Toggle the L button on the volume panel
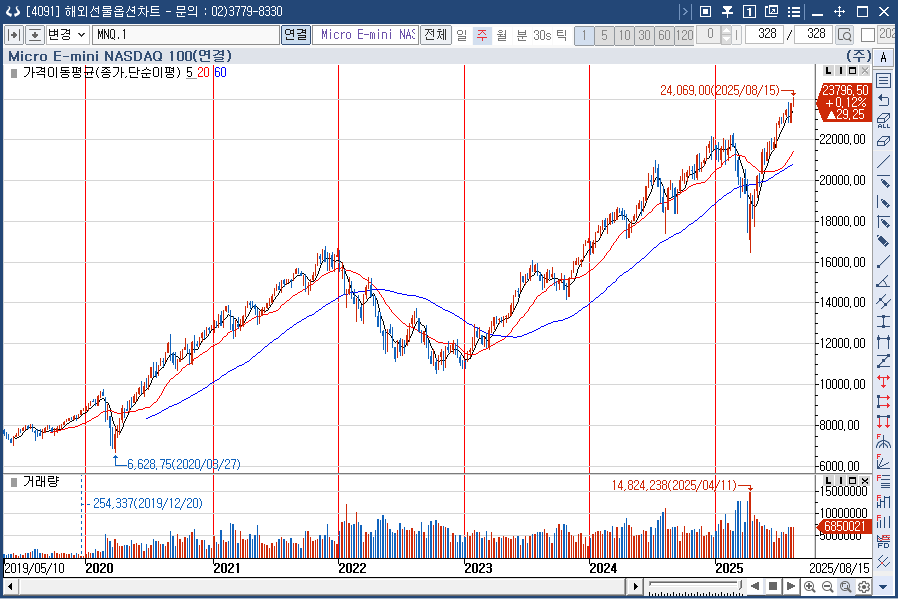This screenshot has height=599, width=898. [828, 480]
